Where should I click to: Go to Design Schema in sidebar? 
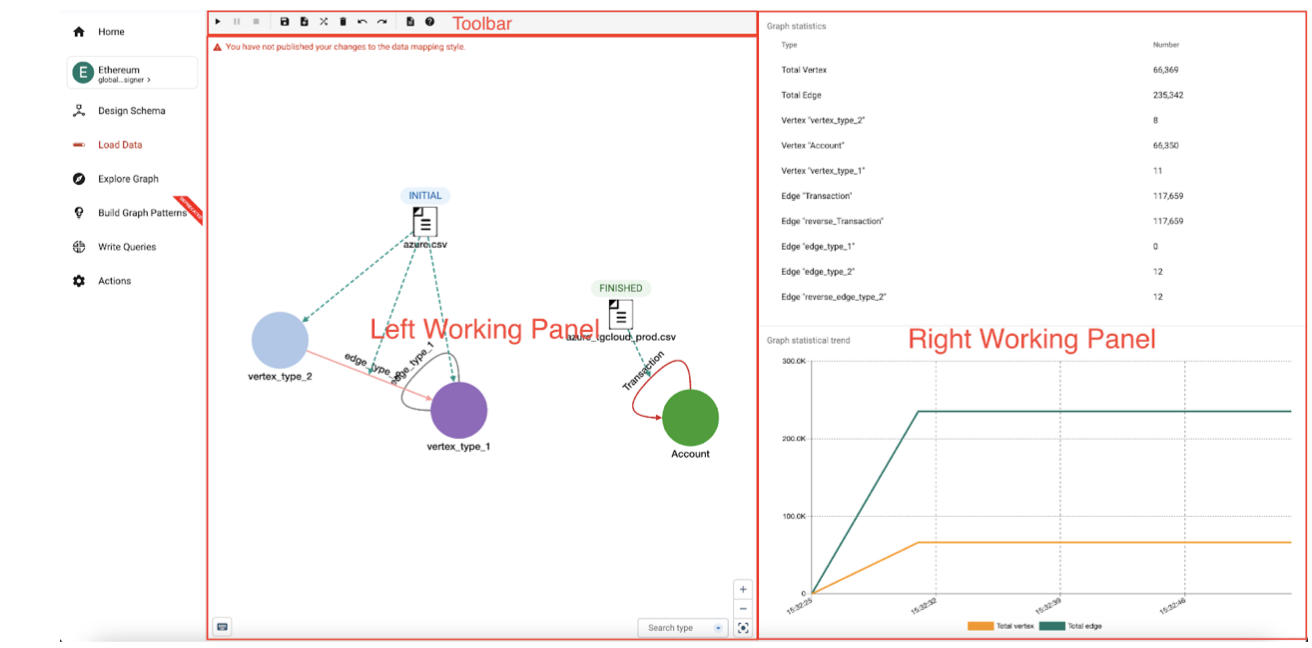131,111
